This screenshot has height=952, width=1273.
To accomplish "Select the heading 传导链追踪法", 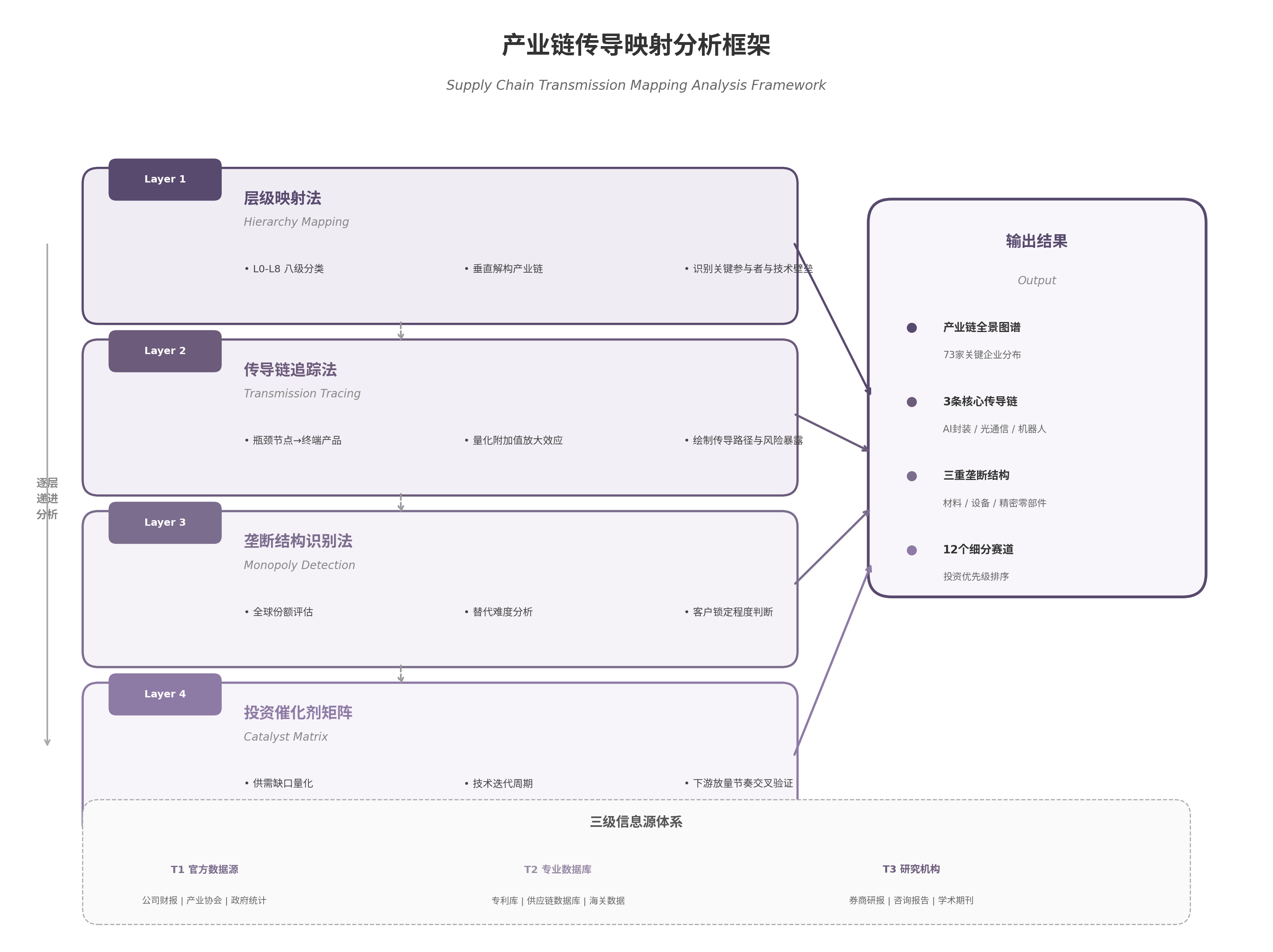I will [x=290, y=369].
